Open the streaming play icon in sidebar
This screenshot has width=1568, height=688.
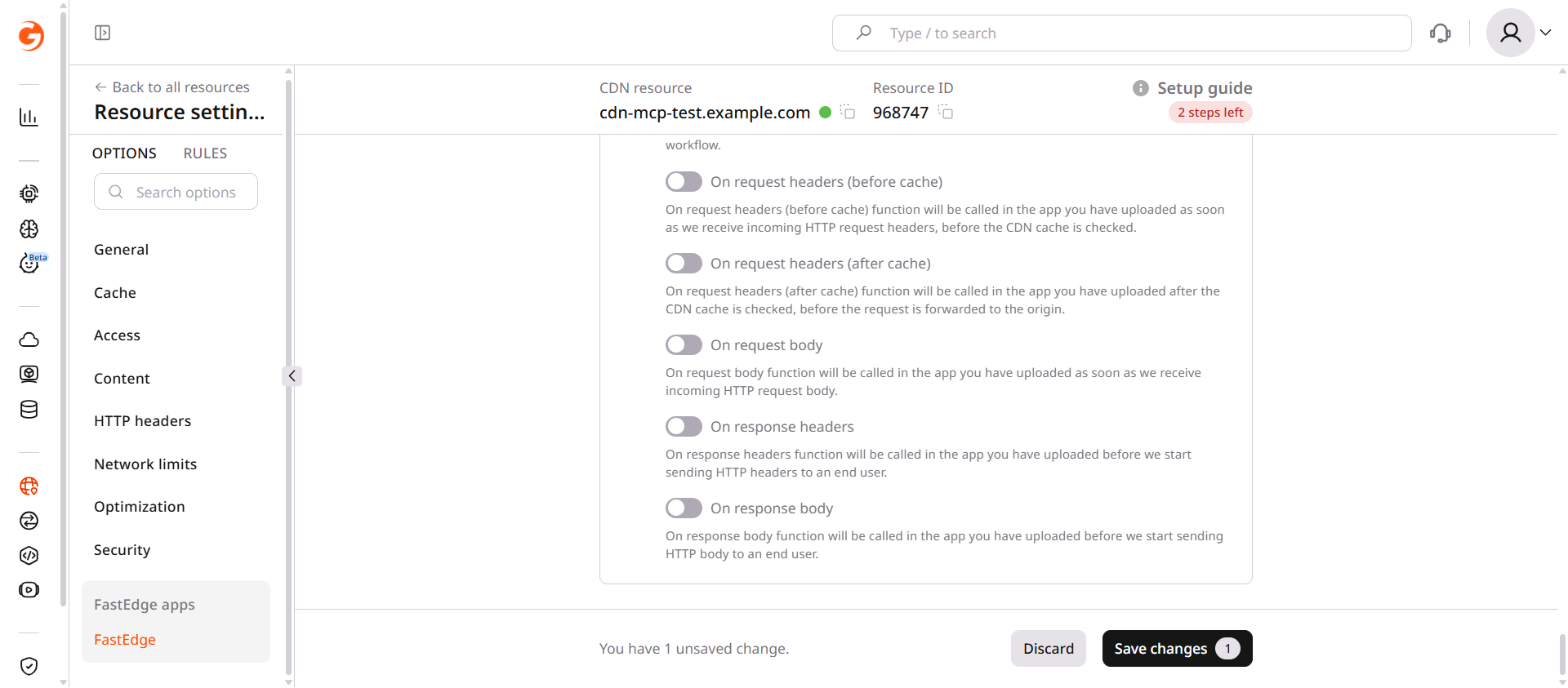[29, 589]
